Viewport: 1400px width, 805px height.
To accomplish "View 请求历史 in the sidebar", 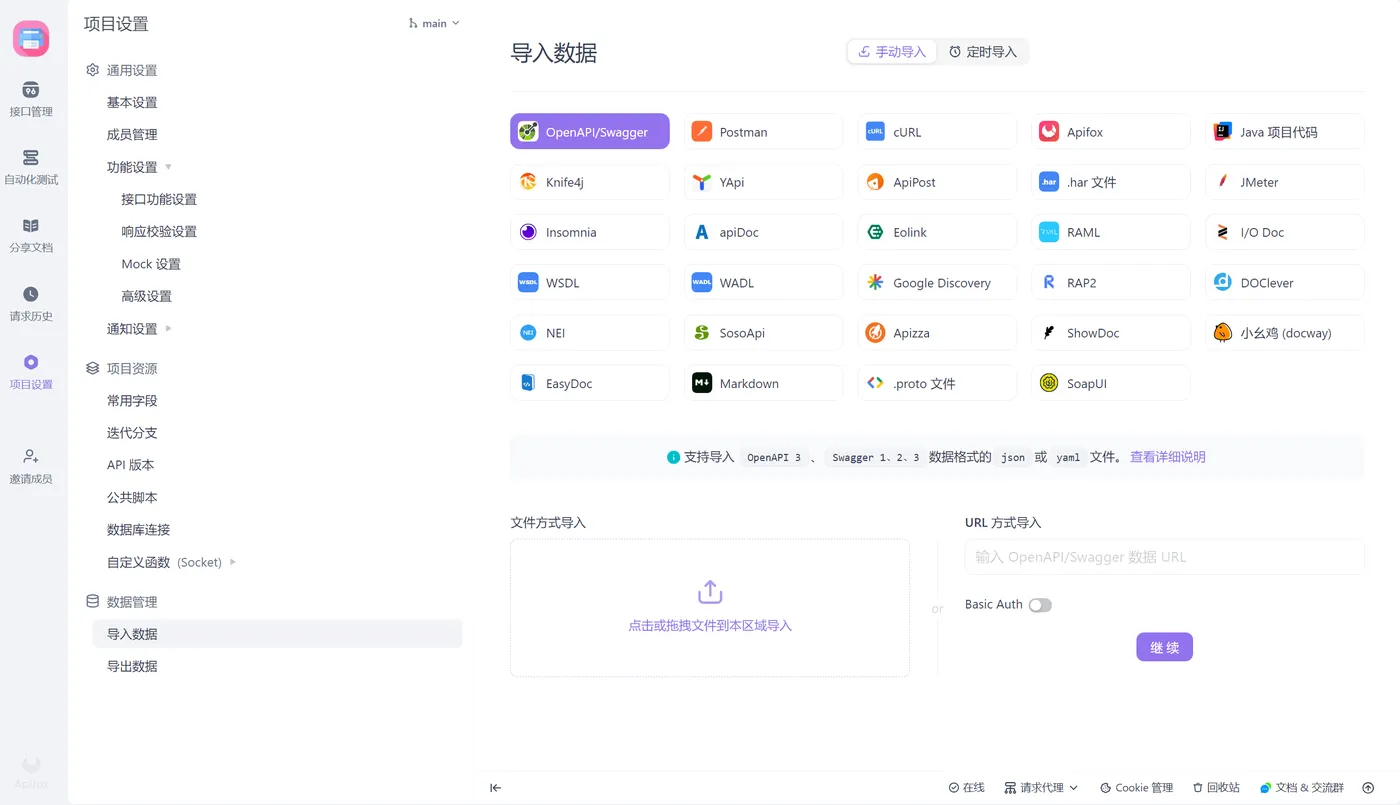I will pos(31,304).
